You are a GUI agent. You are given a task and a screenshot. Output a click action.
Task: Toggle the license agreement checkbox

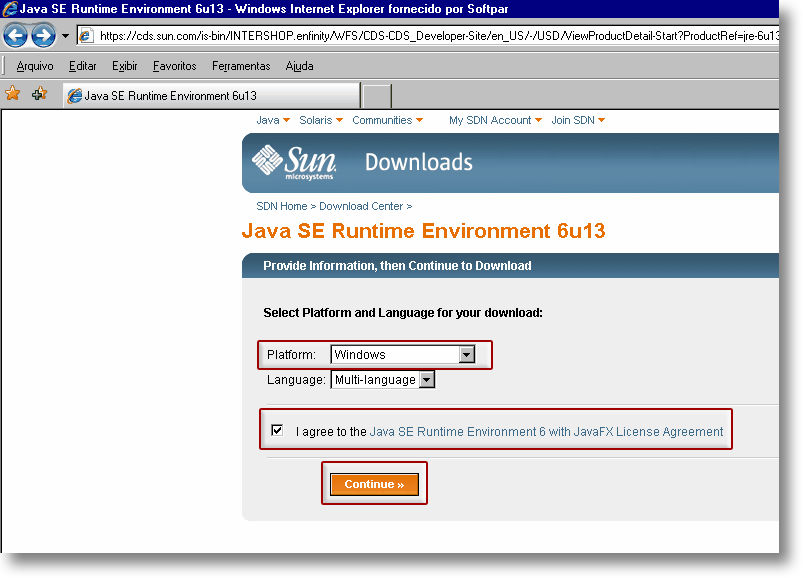(x=277, y=430)
